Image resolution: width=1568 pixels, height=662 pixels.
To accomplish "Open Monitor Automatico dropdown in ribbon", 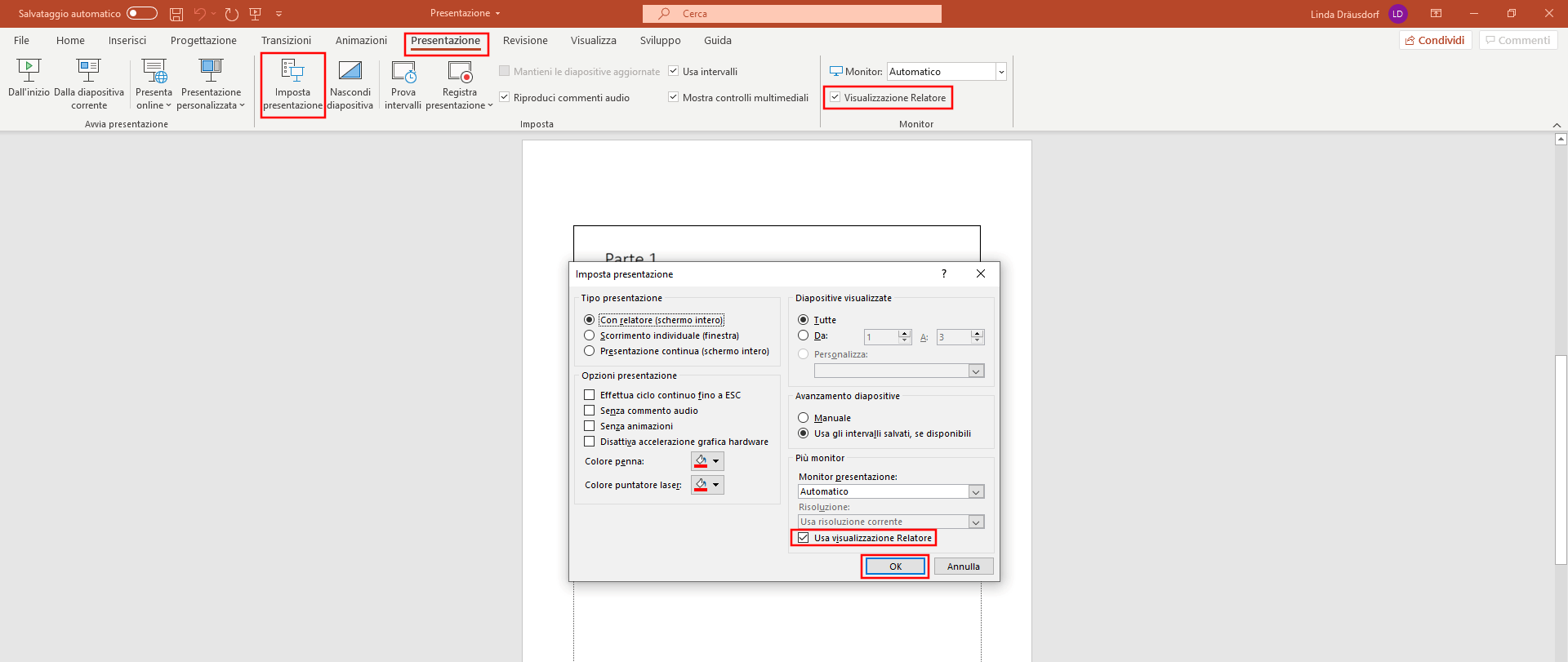I will (1000, 72).
